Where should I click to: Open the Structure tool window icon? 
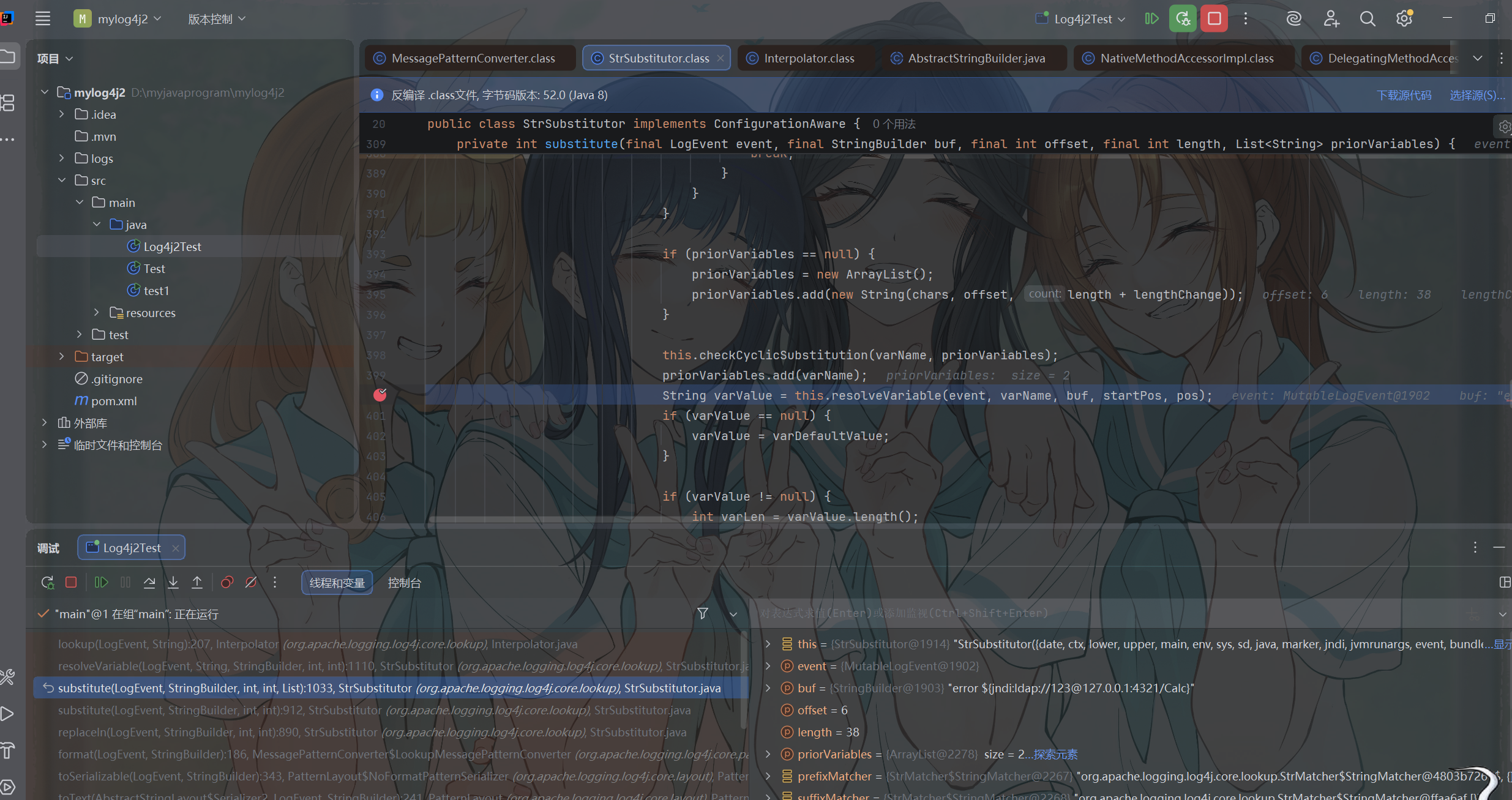[7, 103]
